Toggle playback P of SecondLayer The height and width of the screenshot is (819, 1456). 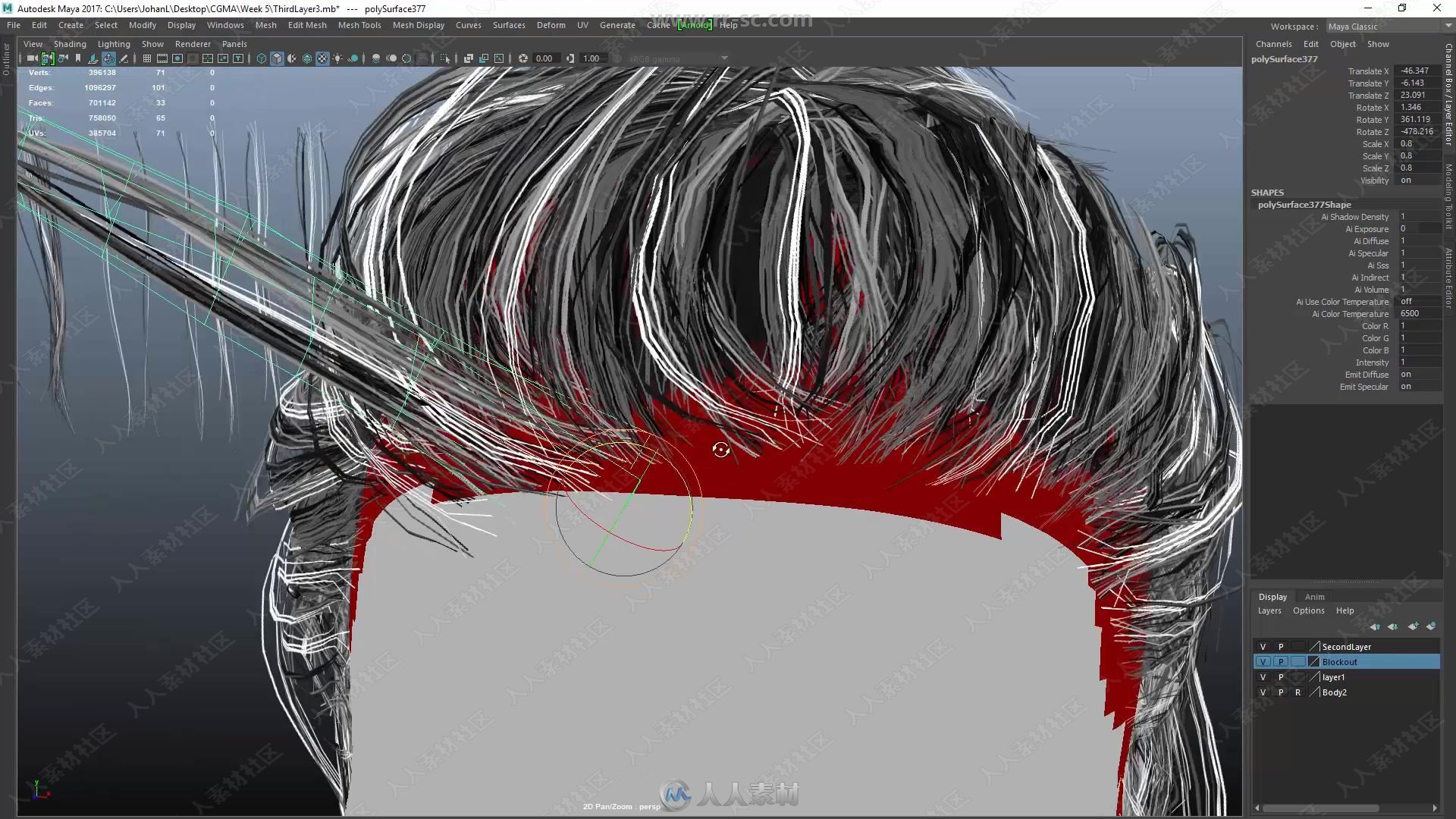[1281, 647]
